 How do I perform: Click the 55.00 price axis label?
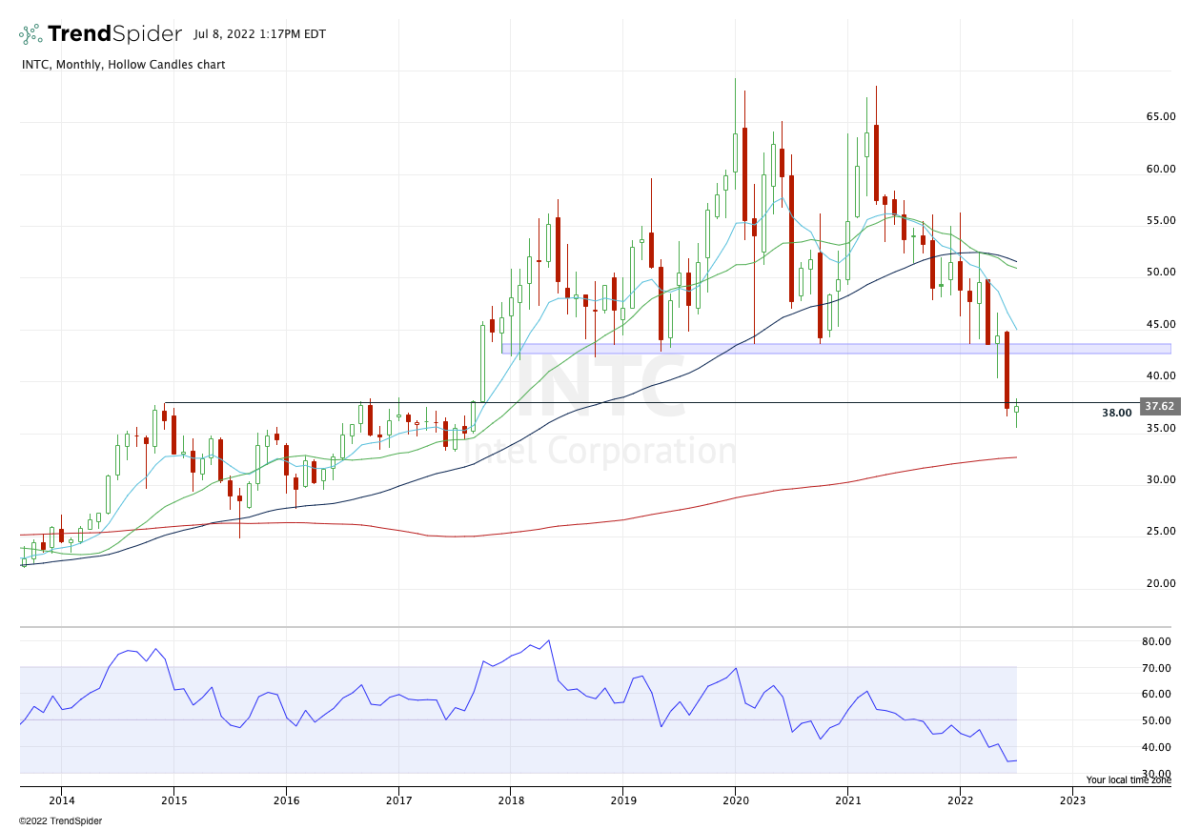1159,220
